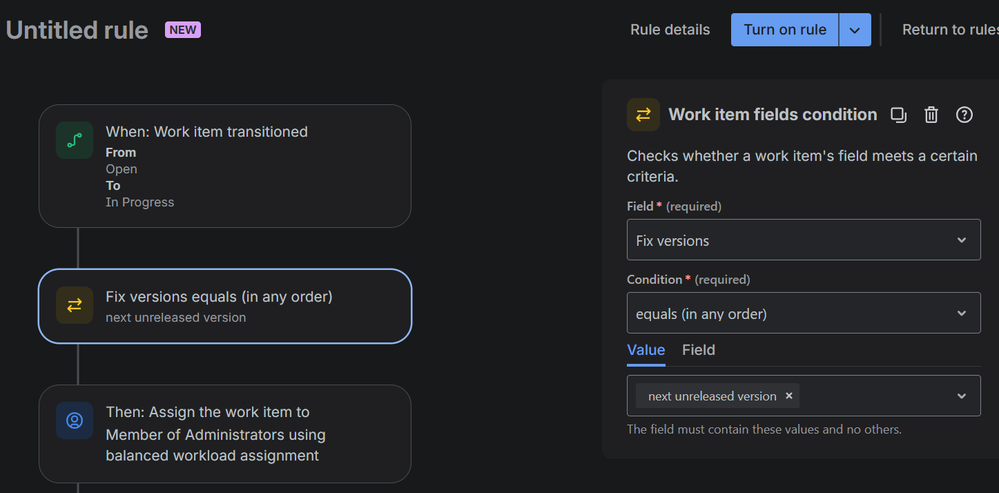Remove the next unreleased version chip
The height and width of the screenshot is (493, 999).
(x=789, y=396)
